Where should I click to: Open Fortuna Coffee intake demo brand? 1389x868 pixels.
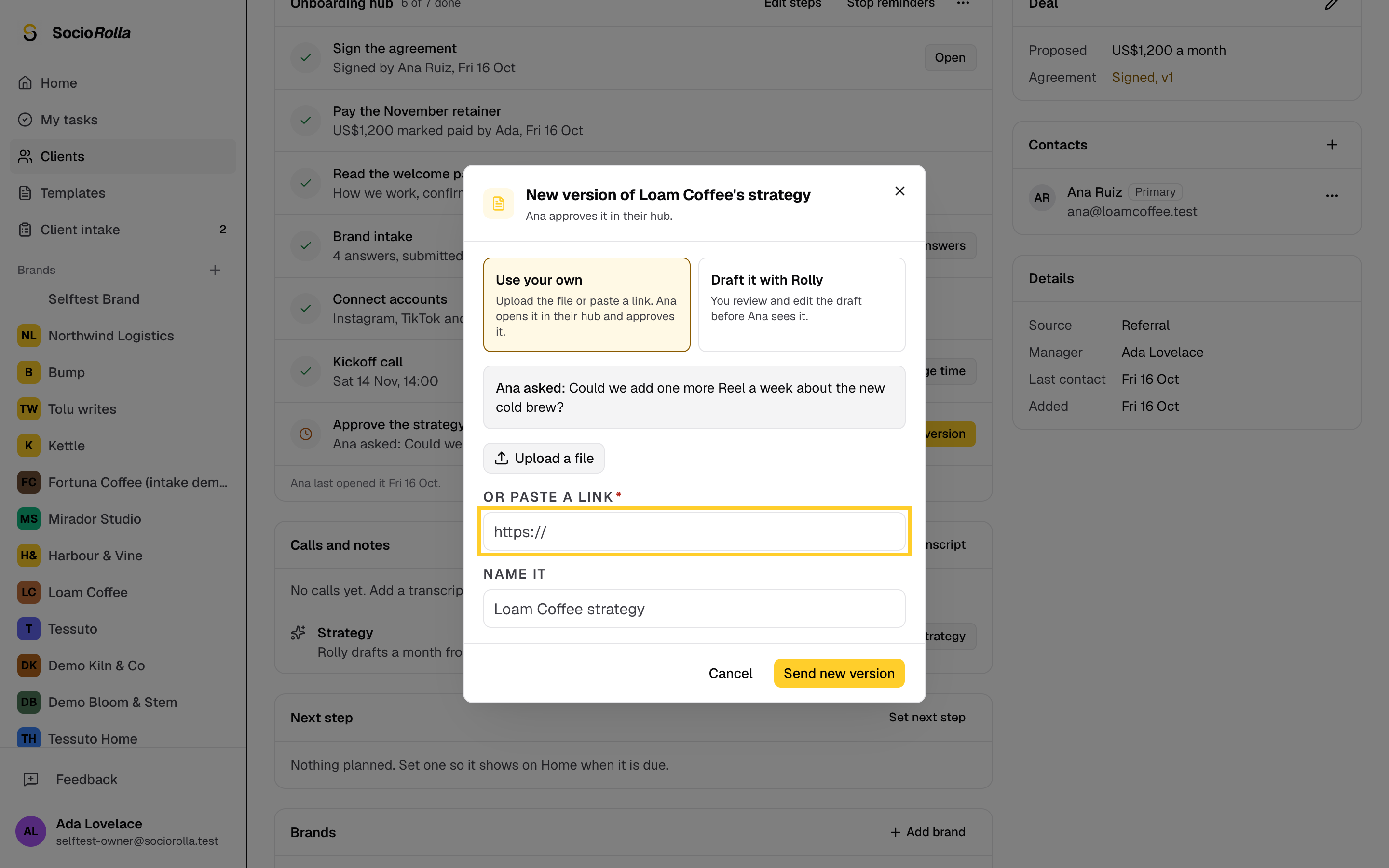pos(123,482)
